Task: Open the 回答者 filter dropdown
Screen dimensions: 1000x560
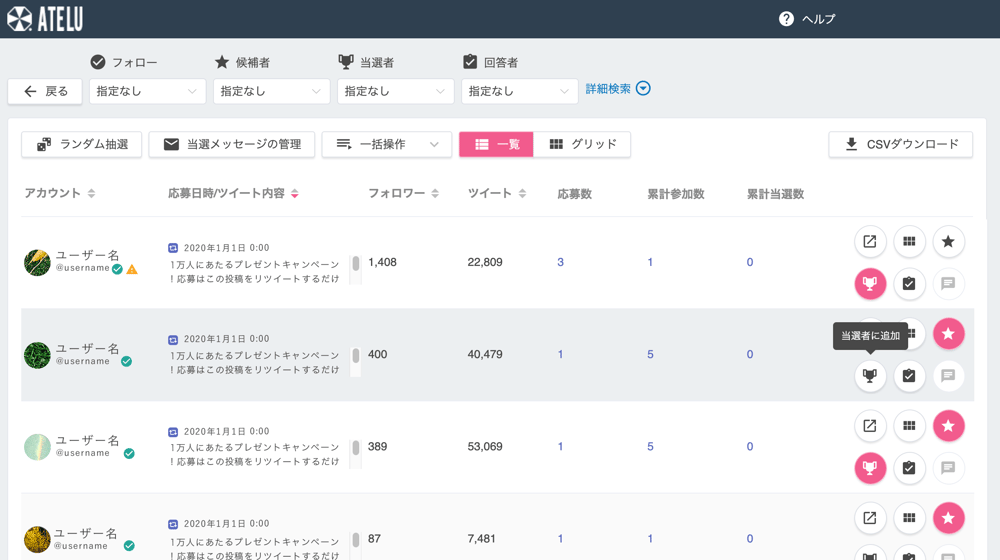Action: pos(519,91)
